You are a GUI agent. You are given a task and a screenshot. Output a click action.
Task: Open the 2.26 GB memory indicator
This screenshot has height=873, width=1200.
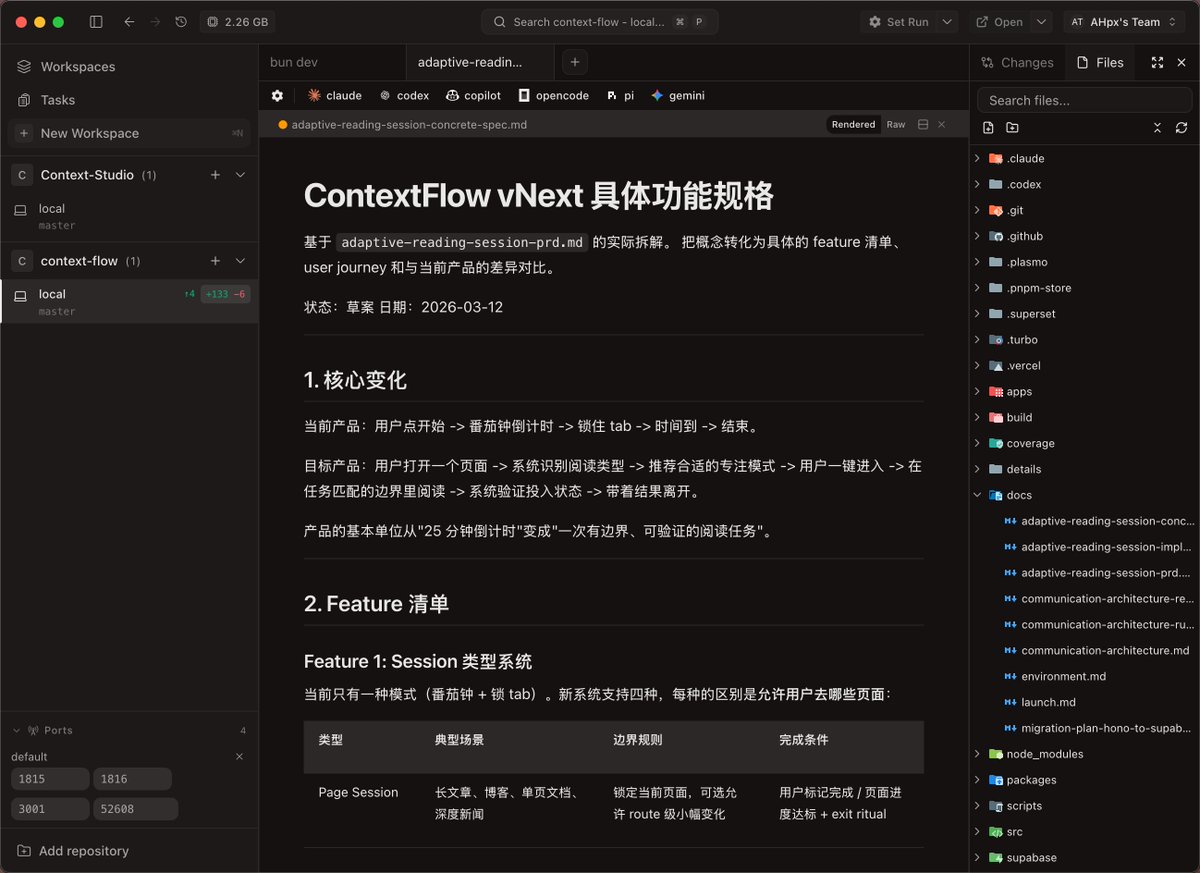237,22
